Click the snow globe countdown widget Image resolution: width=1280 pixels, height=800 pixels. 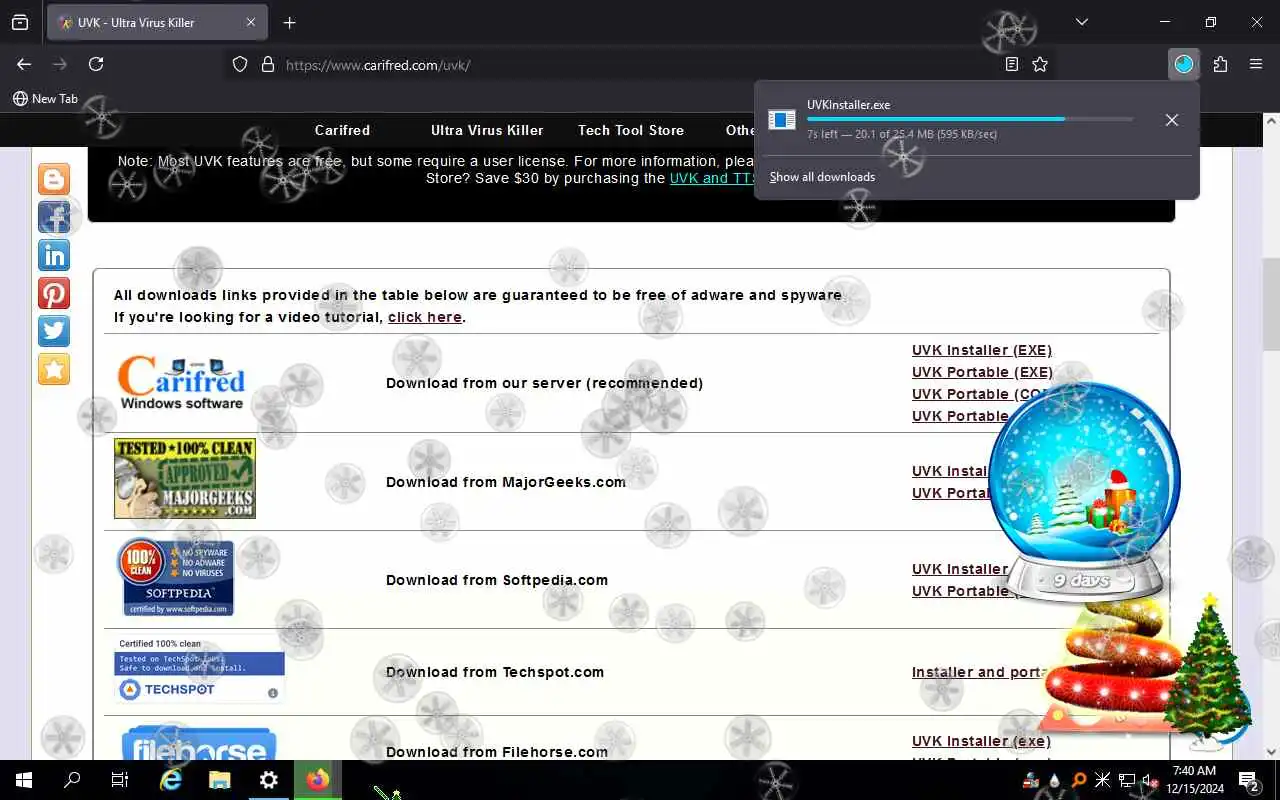(x=1084, y=490)
